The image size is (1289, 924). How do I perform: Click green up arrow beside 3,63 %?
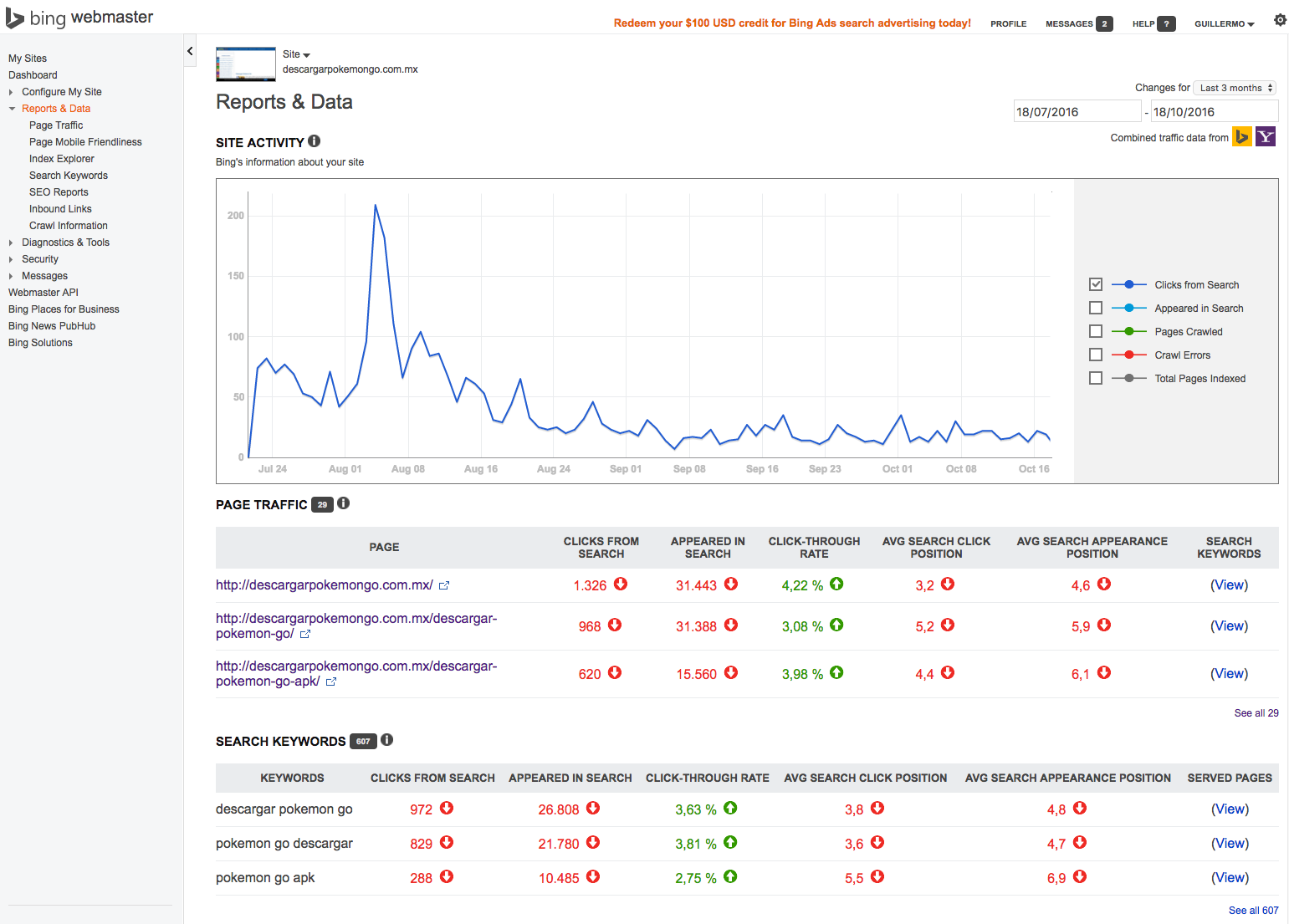[730, 808]
